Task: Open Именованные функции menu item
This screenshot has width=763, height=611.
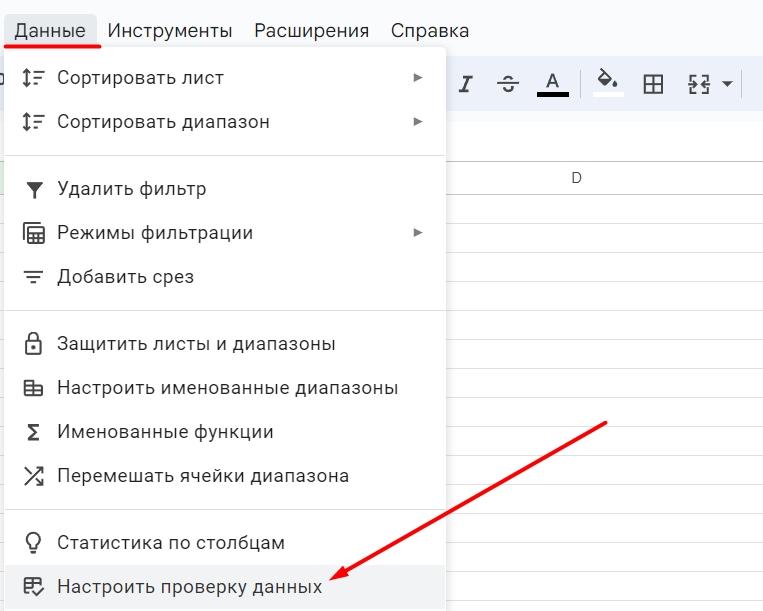Action: tap(165, 432)
